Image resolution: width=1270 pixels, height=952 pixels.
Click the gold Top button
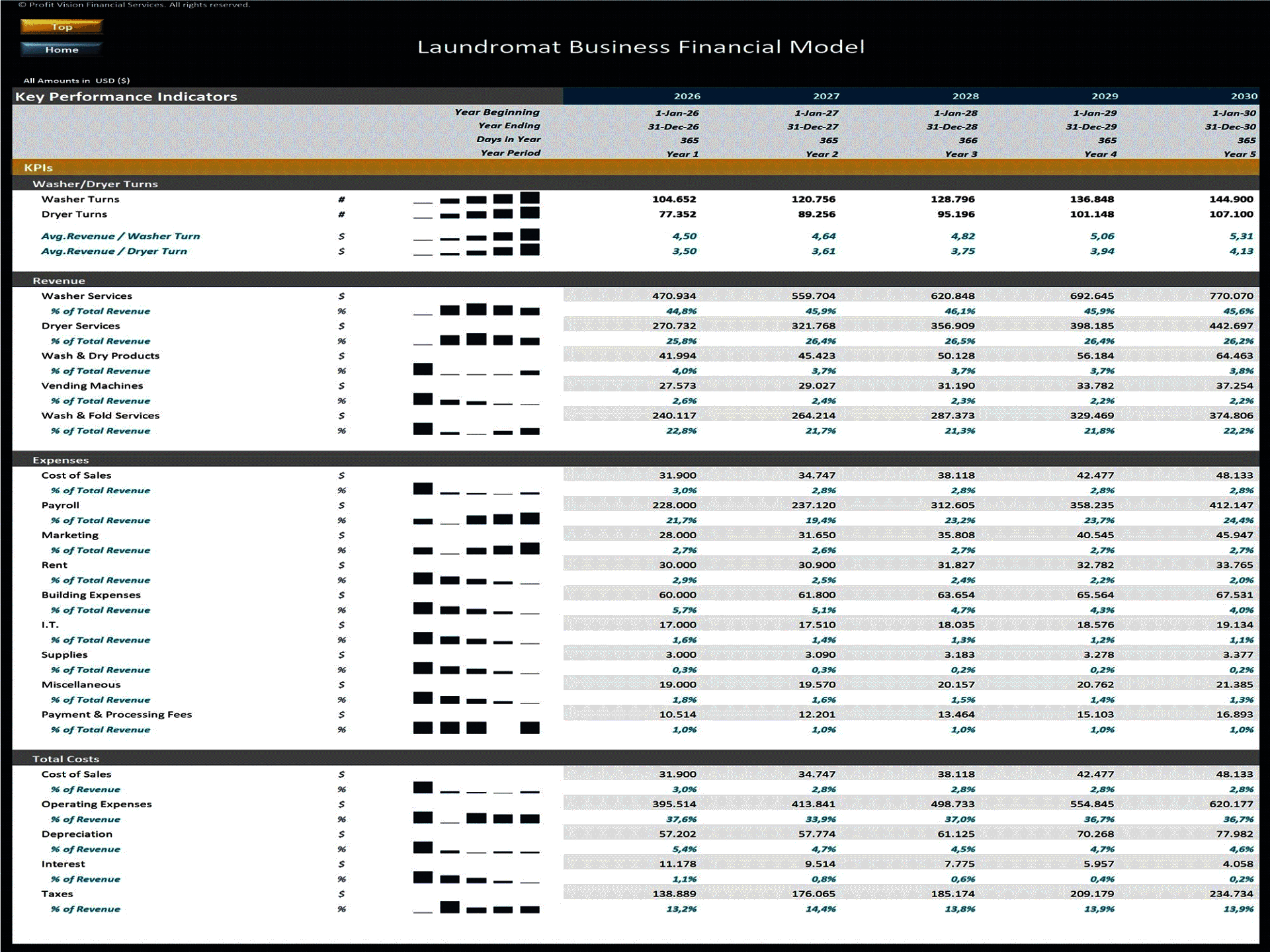pyautogui.click(x=62, y=26)
